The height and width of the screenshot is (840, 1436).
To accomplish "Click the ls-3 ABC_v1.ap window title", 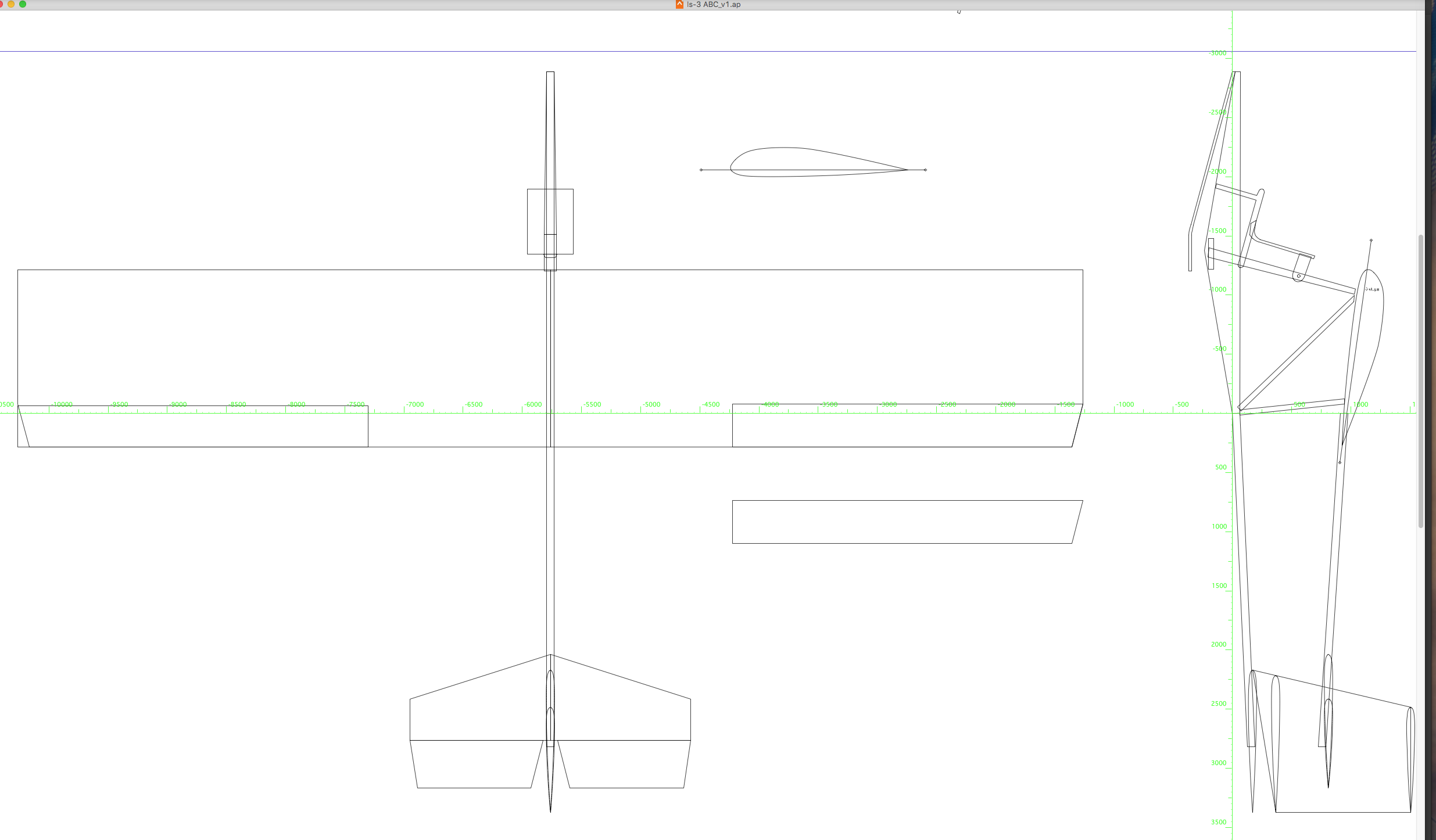I will pos(714,5).
